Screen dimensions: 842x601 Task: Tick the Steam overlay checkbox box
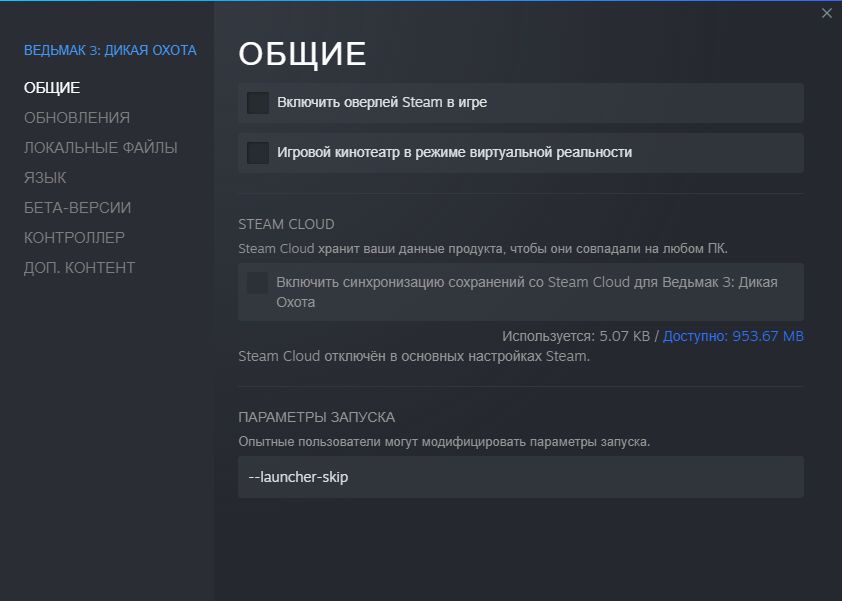(x=258, y=103)
